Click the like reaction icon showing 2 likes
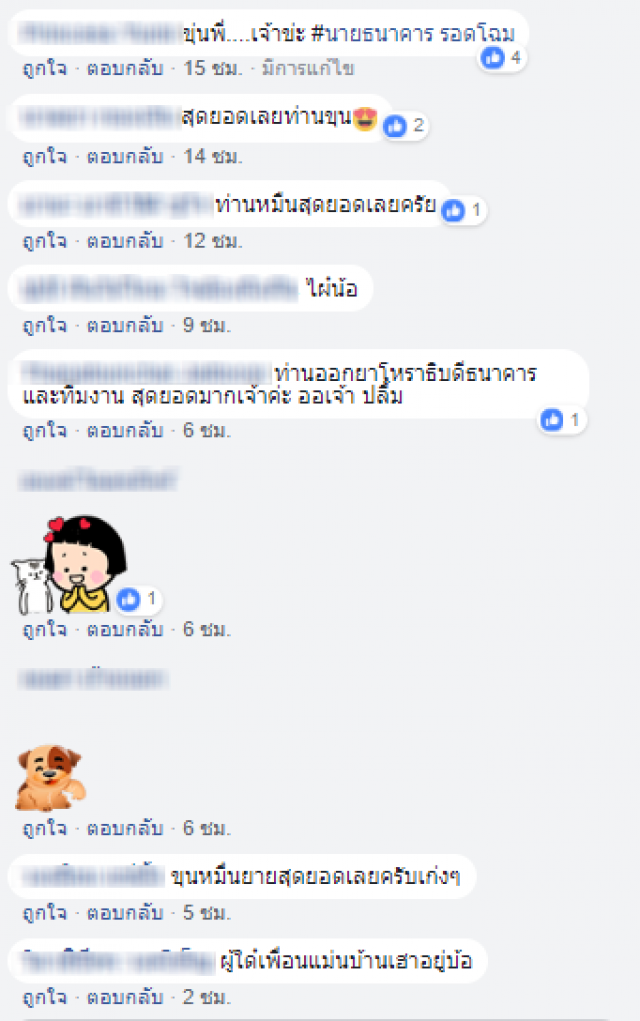The image size is (640, 1021). pos(395,126)
